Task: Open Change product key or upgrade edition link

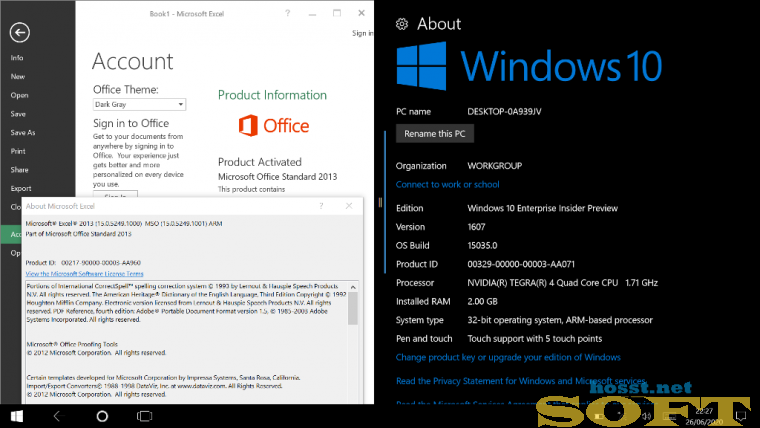Action: [508, 358]
